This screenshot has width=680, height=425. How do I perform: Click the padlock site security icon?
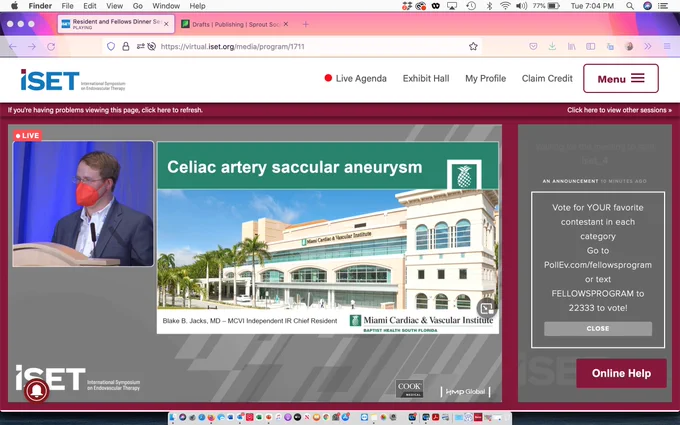pyautogui.click(x=126, y=46)
